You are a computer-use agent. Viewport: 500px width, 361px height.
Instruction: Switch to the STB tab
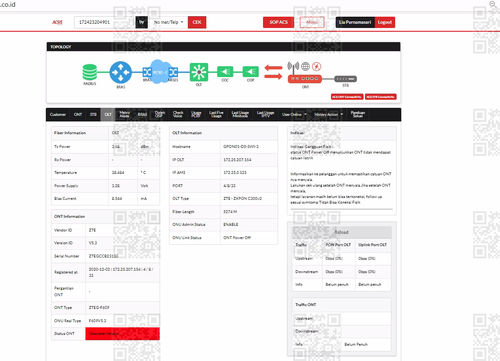(x=93, y=114)
